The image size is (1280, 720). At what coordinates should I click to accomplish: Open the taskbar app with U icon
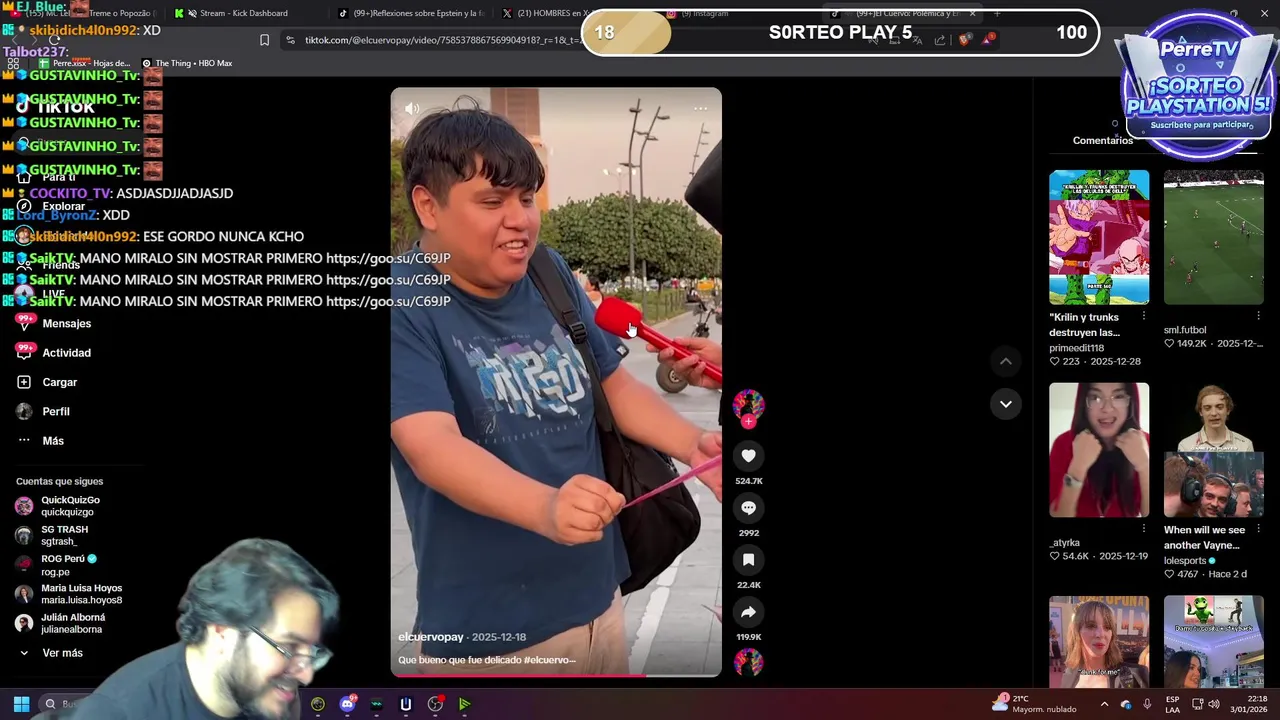click(405, 704)
